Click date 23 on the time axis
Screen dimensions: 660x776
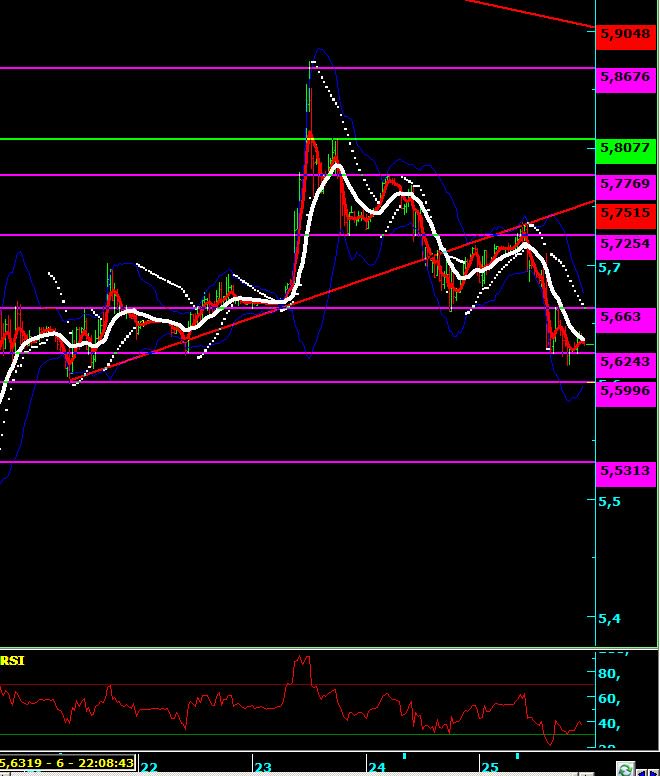pyautogui.click(x=263, y=768)
